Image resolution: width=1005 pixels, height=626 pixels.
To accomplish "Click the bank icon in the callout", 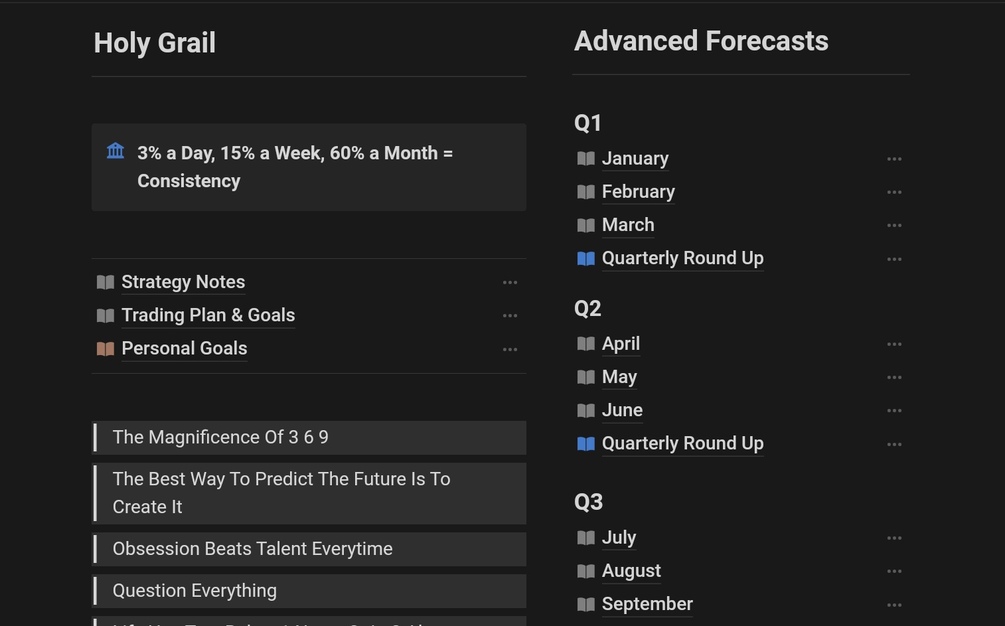I will point(116,151).
